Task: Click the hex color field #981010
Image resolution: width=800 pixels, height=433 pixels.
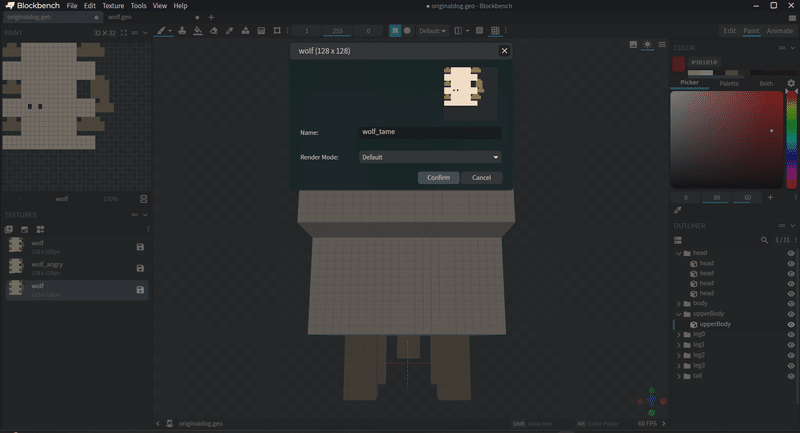Action: [x=704, y=62]
